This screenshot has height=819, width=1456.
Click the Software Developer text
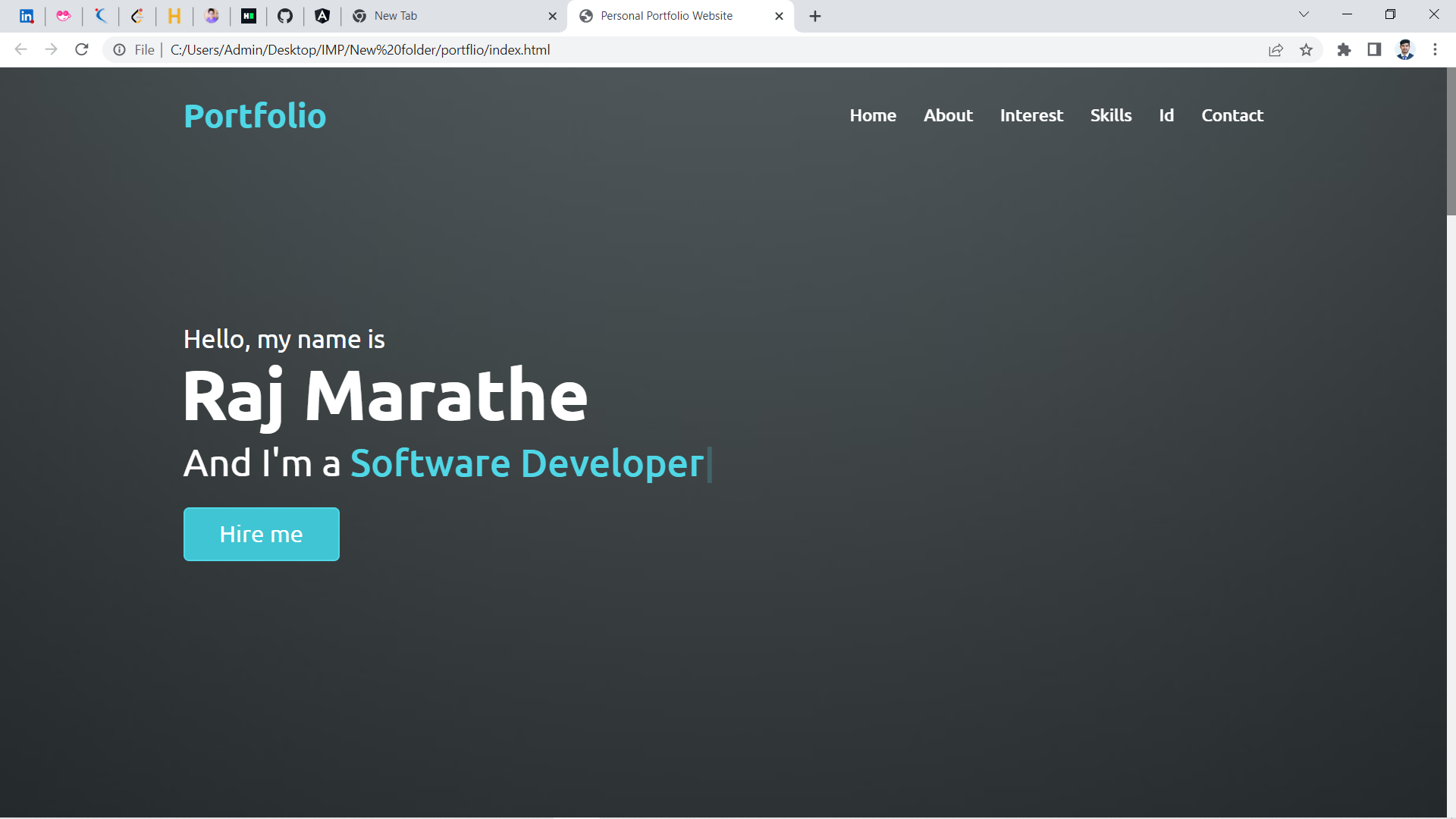[527, 463]
